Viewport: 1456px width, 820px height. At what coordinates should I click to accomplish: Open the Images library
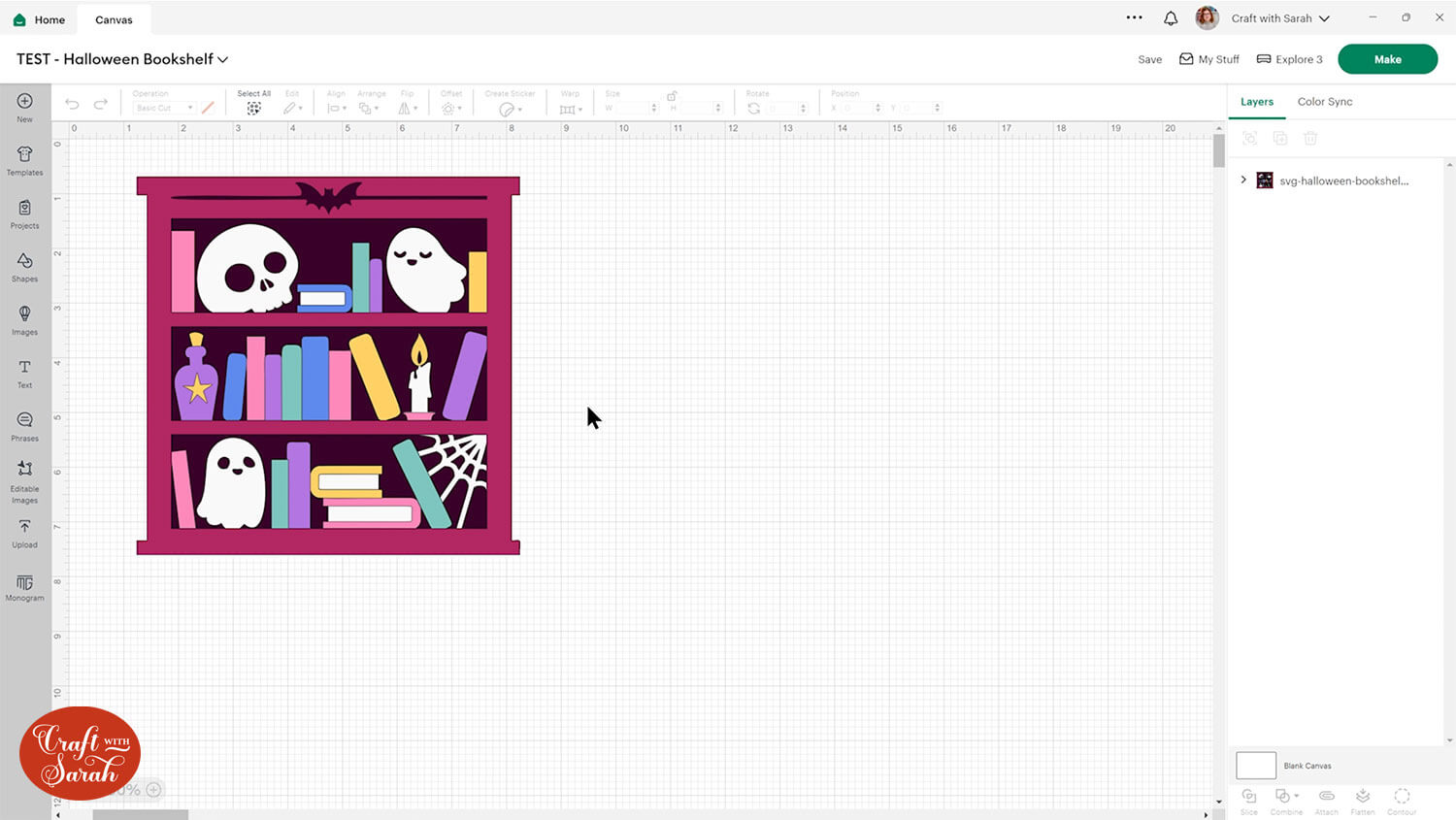(24, 319)
